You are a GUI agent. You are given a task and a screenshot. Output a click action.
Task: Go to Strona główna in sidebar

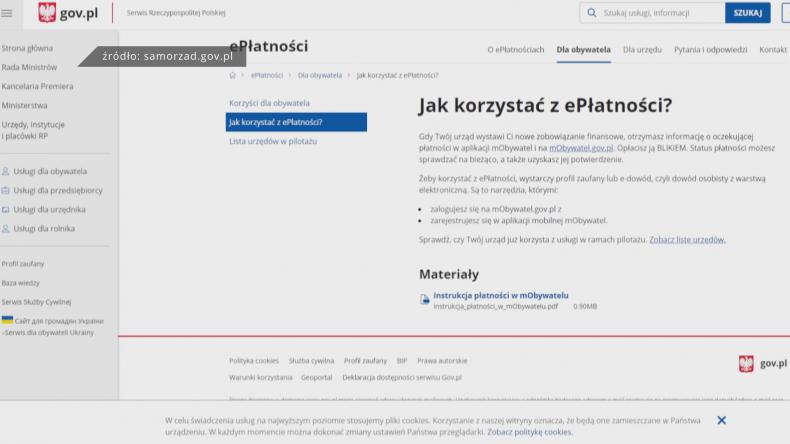pyautogui.click(x=27, y=48)
